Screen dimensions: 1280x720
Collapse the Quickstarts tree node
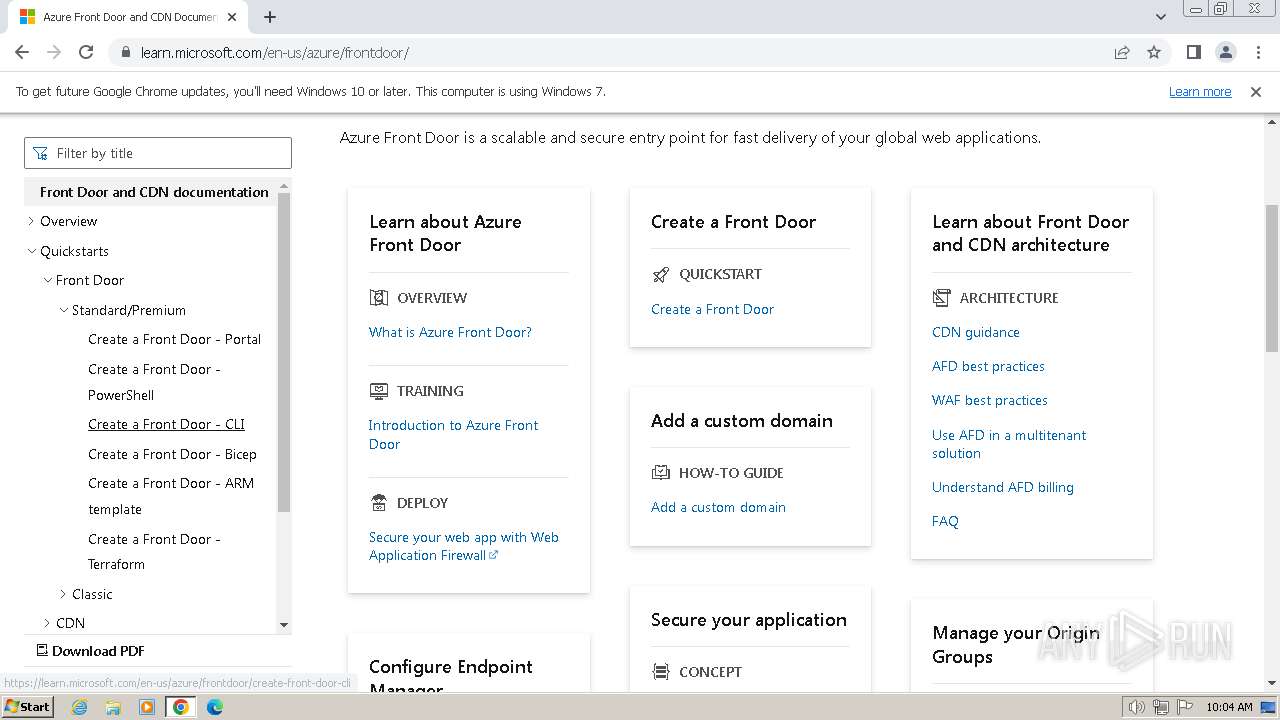pyautogui.click(x=31, y=251)
